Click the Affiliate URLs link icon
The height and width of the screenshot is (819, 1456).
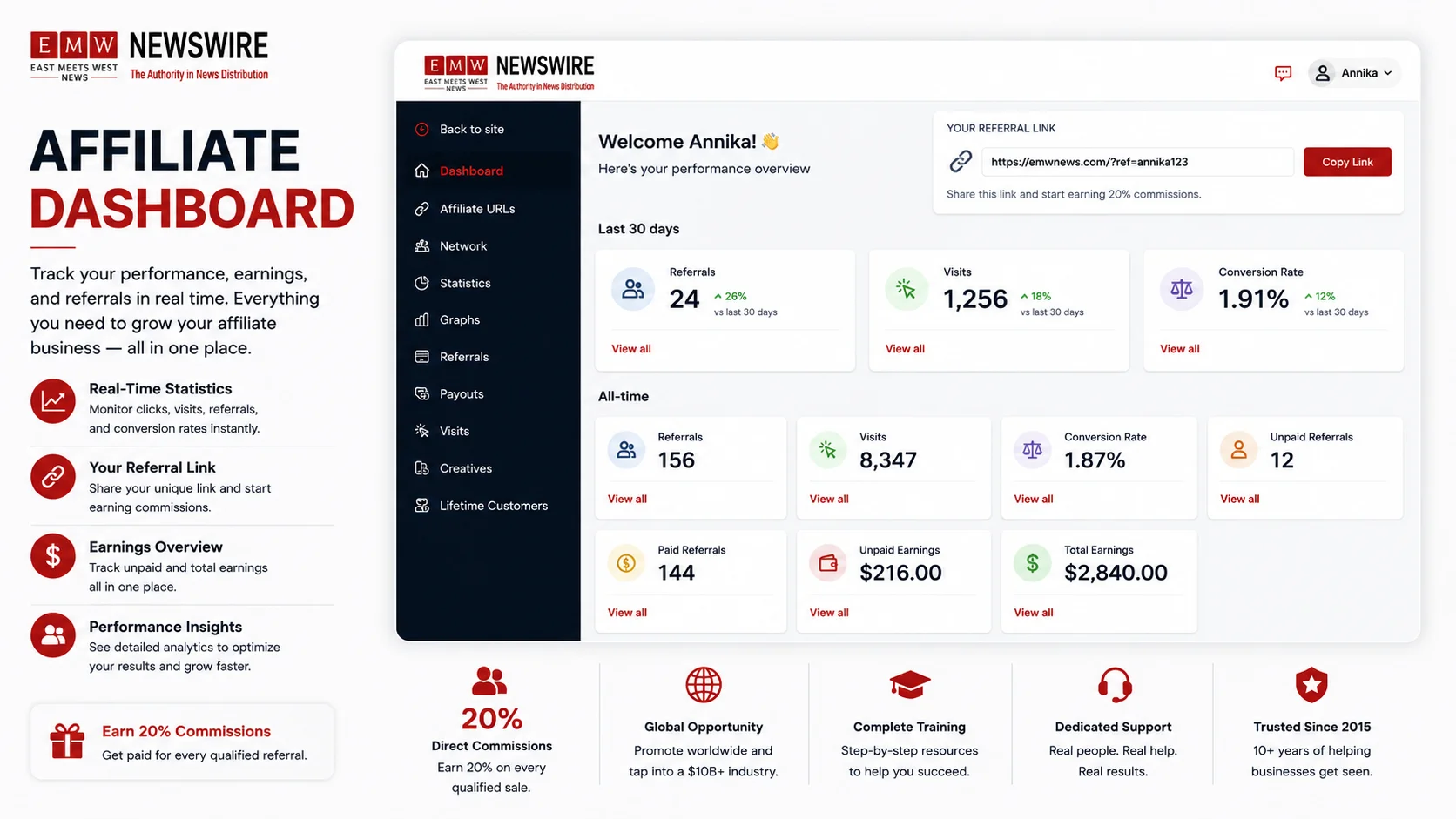[422, 209]
